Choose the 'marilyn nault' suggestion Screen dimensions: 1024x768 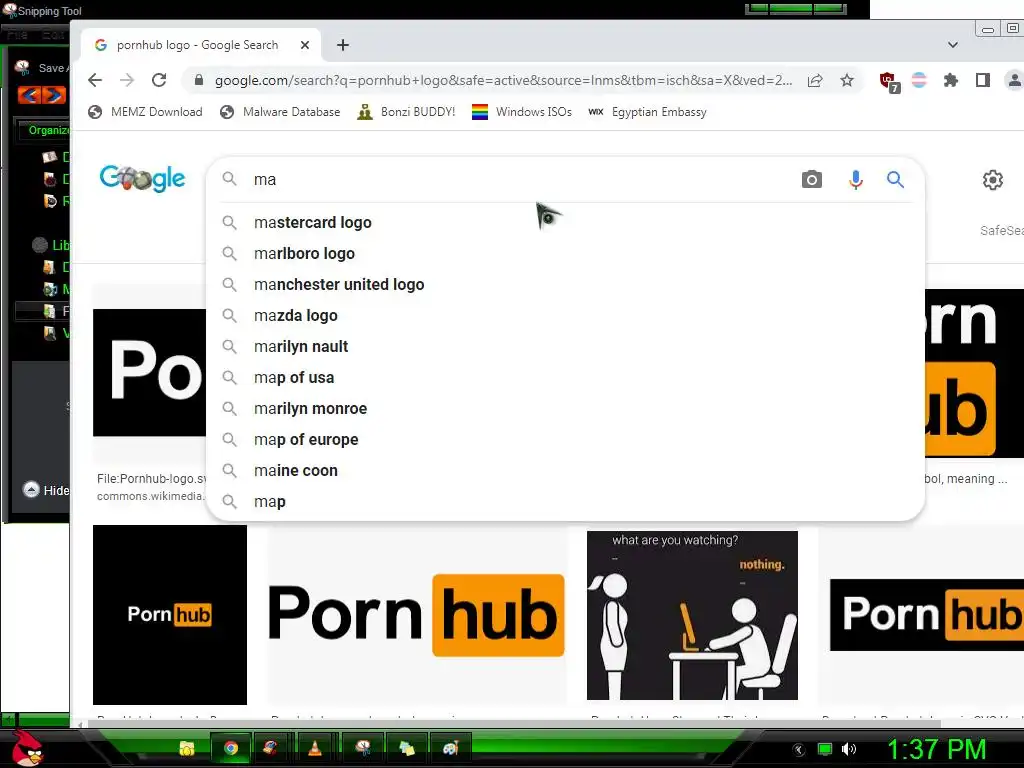pyautogui.click(x=565, y=347)
